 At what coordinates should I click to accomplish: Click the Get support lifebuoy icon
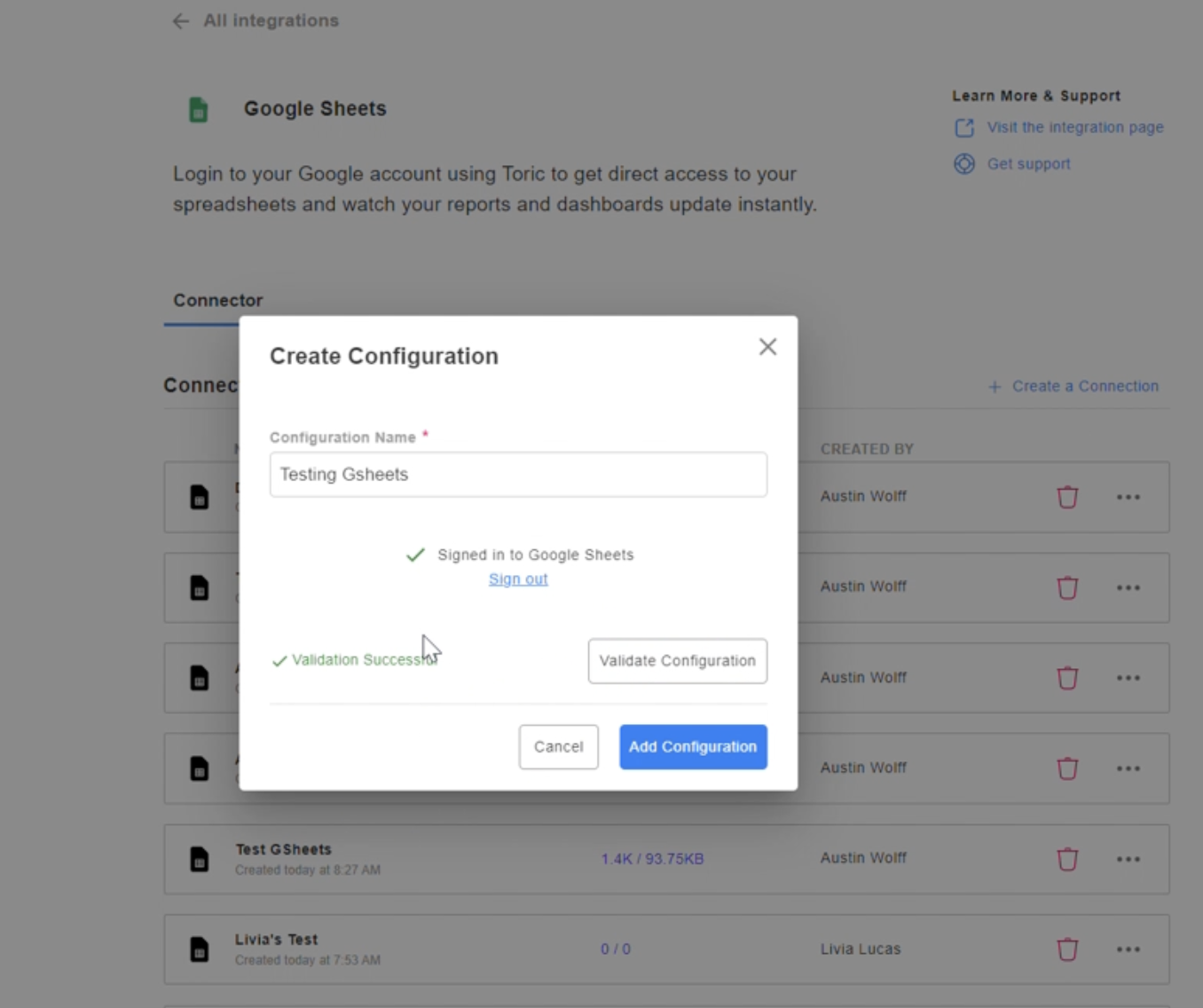coord(964,164)
